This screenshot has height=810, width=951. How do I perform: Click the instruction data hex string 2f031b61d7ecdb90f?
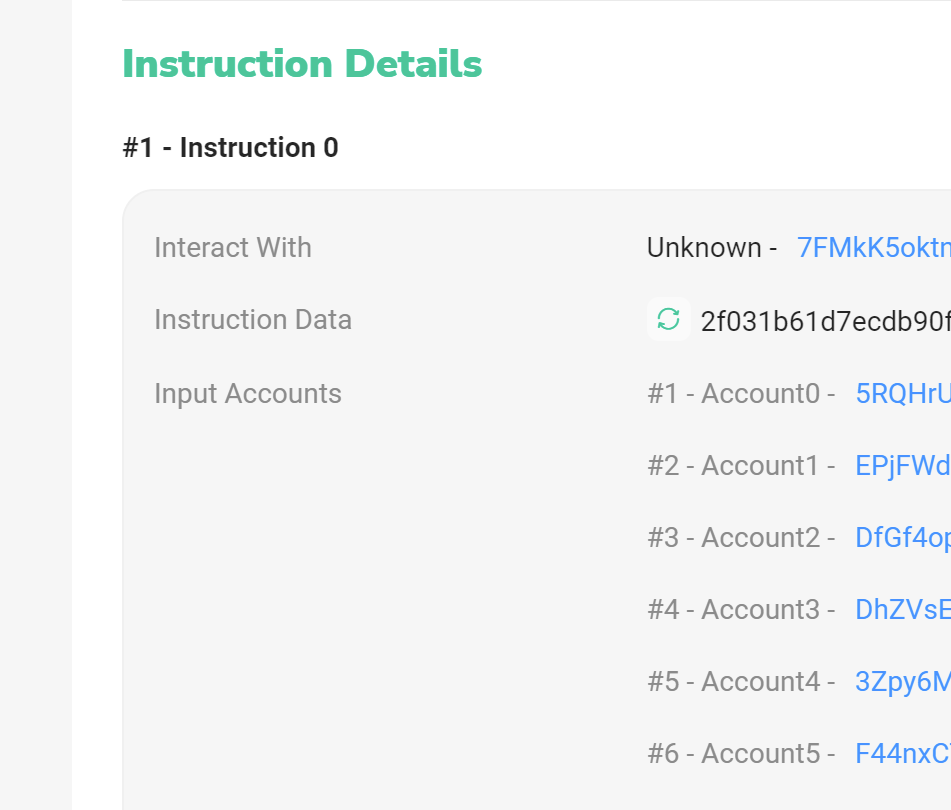click(x=825, y=321)
